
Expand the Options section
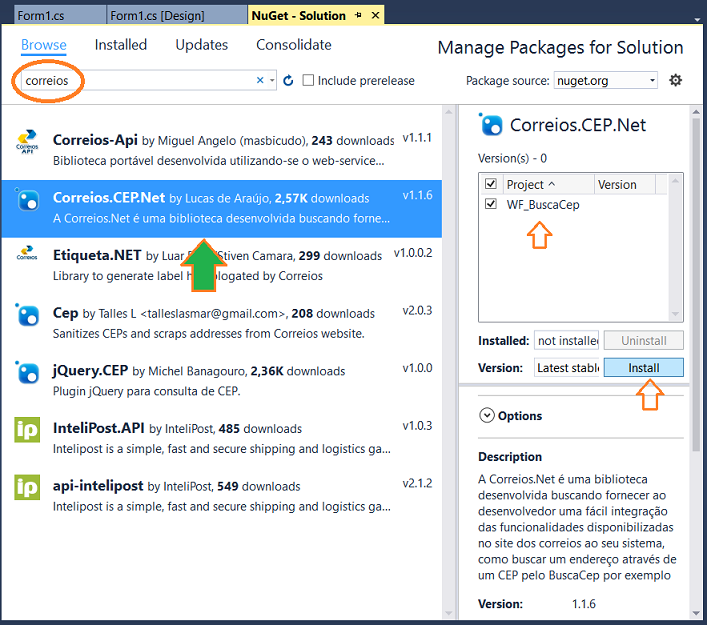pos(487,415)
